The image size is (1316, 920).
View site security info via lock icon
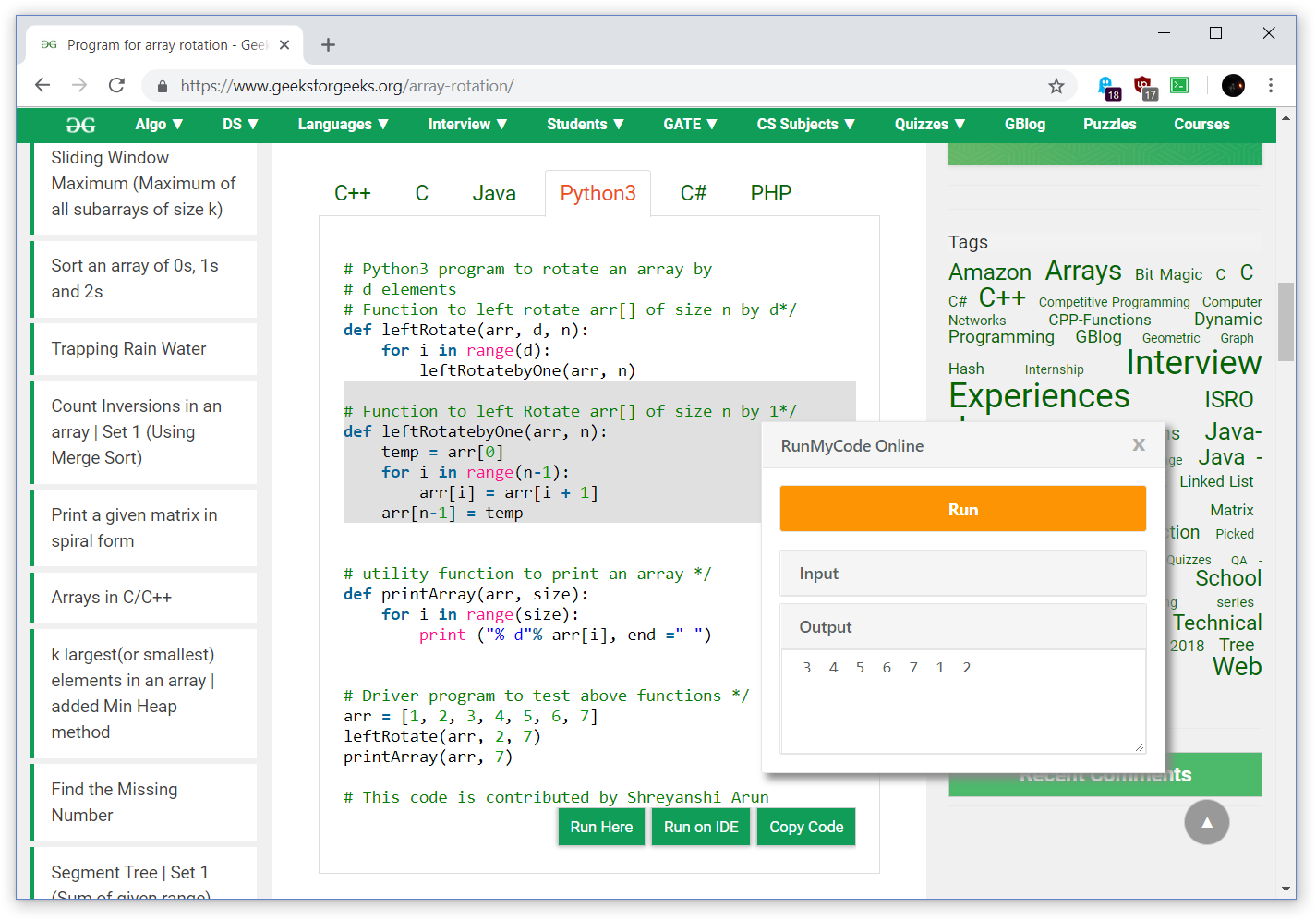point(163,86)
